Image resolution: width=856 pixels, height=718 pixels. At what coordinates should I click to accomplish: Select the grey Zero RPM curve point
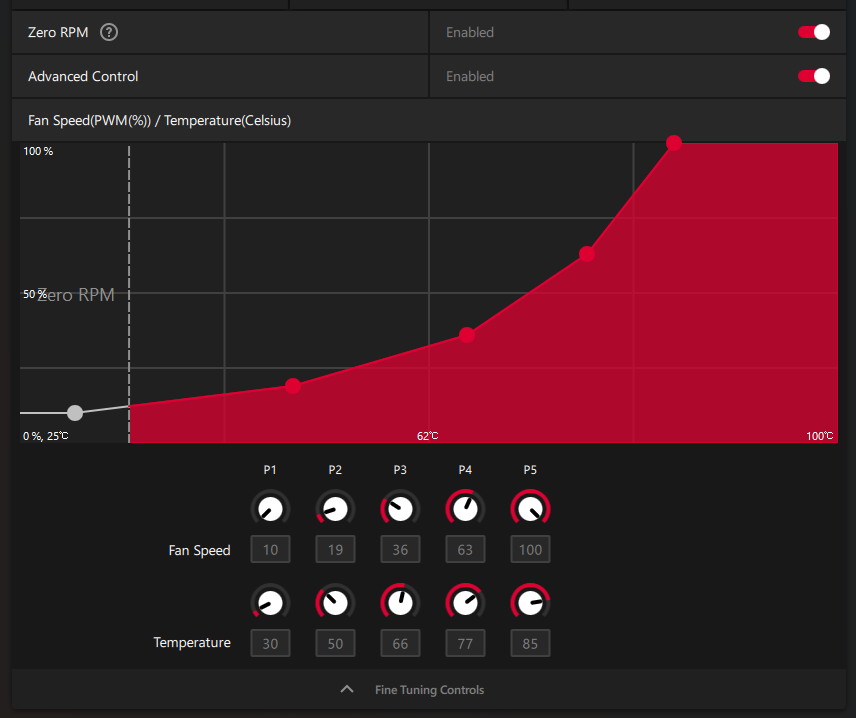click(75, 413)
